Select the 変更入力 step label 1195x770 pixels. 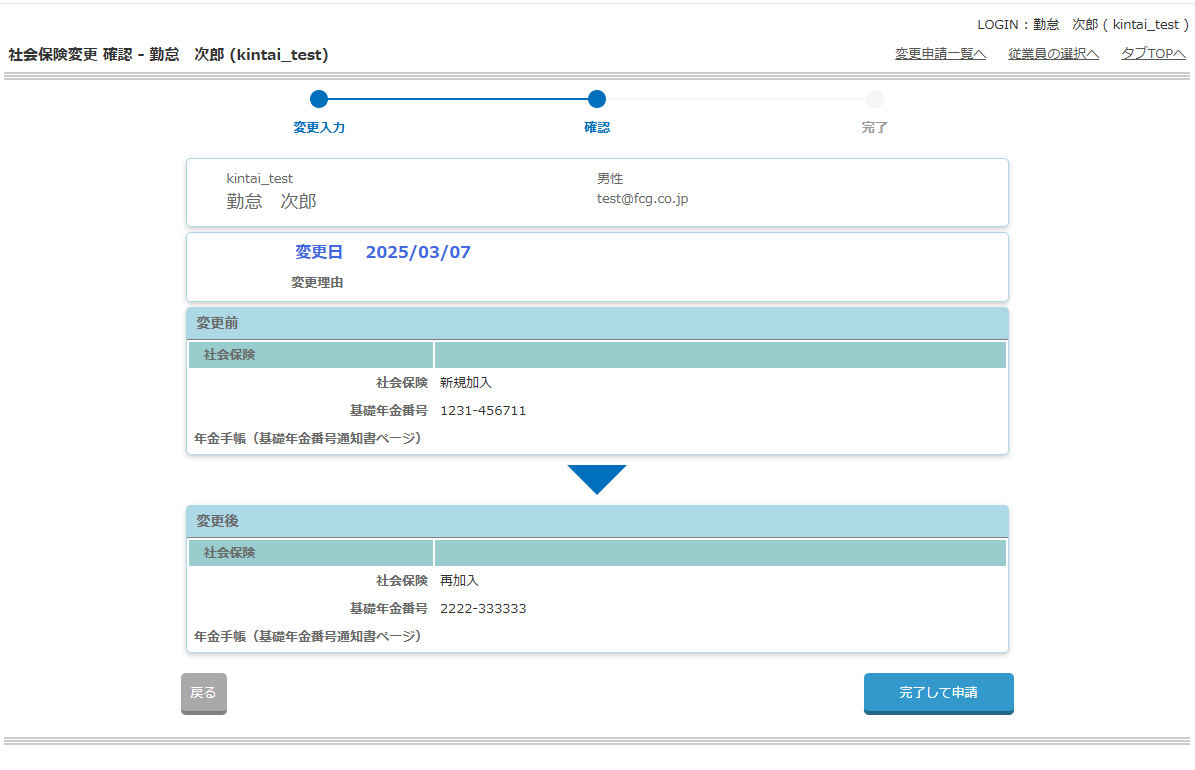click(x=319, y=128)
